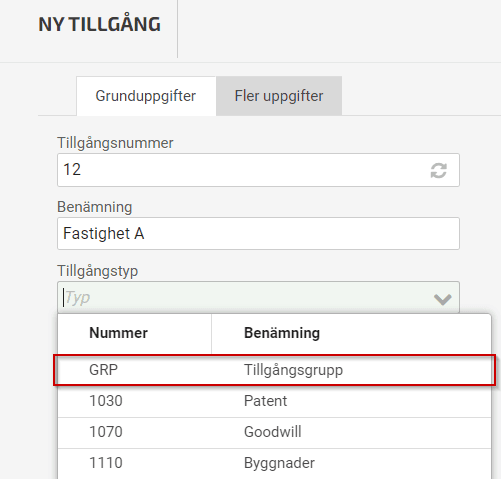Image resolution: width=501 pixels, height=479 pixels.
Task: Click the NY TILLGÅNG heading
Action: (x=99, y=24)
